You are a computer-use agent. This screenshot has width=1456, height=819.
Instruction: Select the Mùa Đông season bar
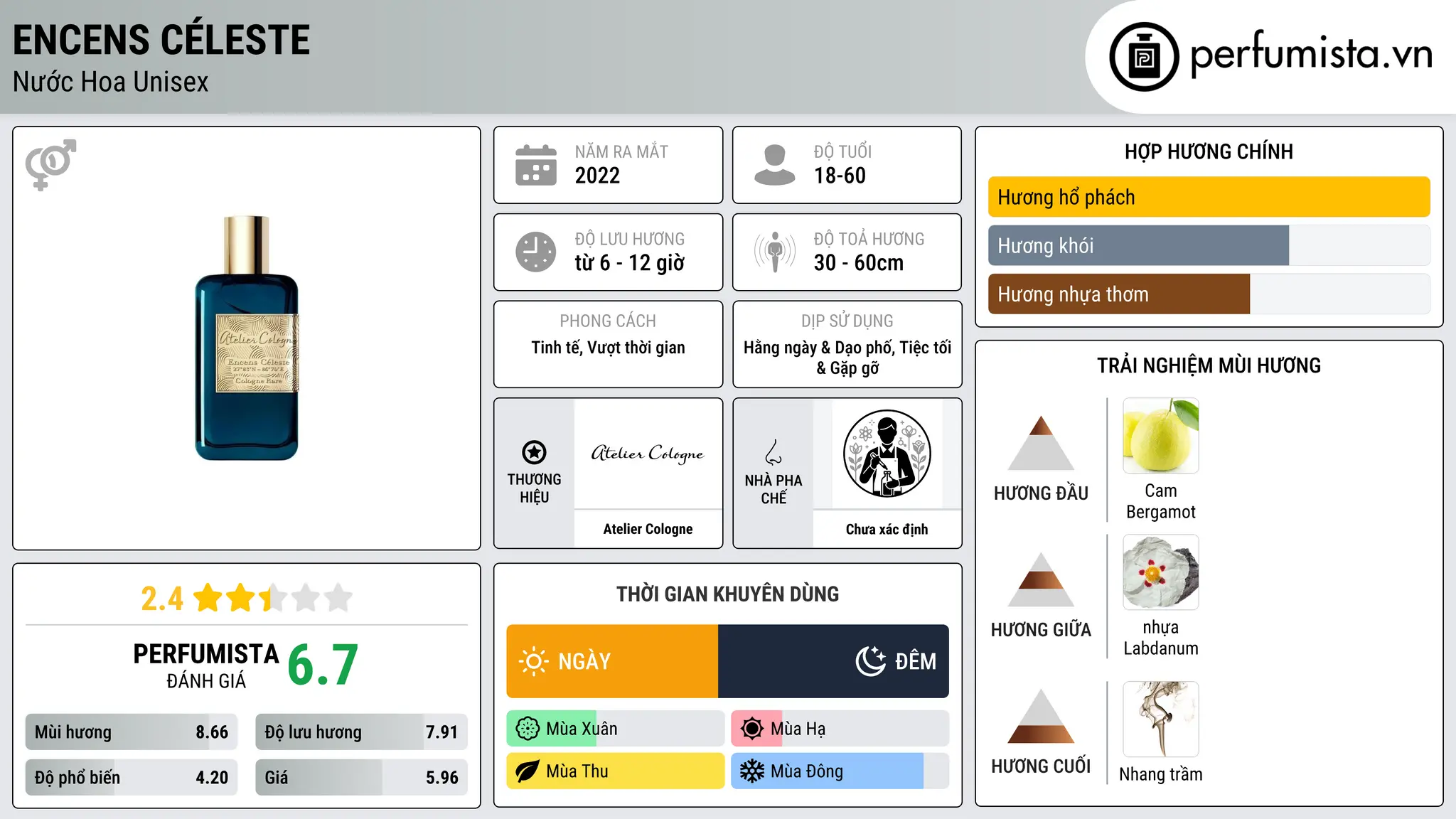840,771
